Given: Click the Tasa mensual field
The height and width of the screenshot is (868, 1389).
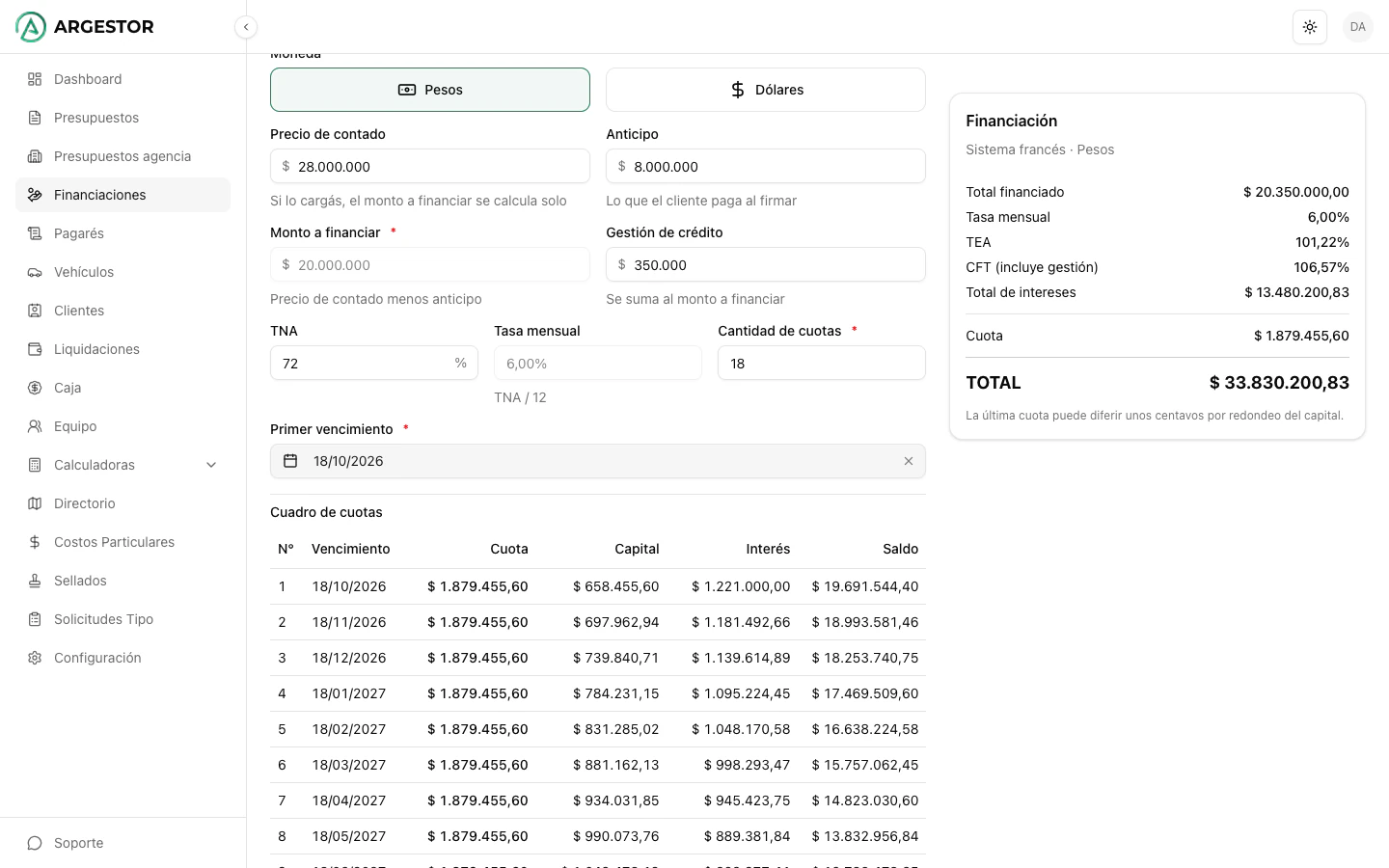Looking at the screenshot, I should [598, 363].
